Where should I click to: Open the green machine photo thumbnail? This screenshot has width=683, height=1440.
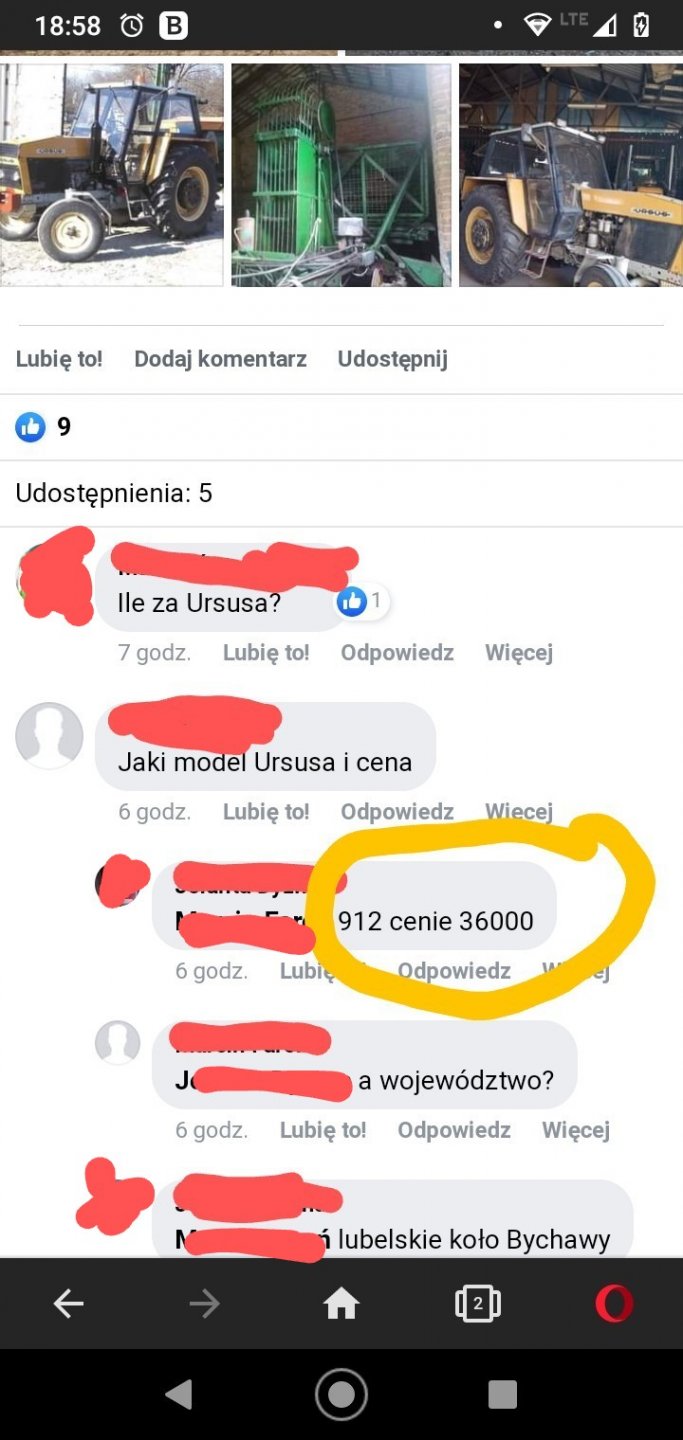[341, 175]
